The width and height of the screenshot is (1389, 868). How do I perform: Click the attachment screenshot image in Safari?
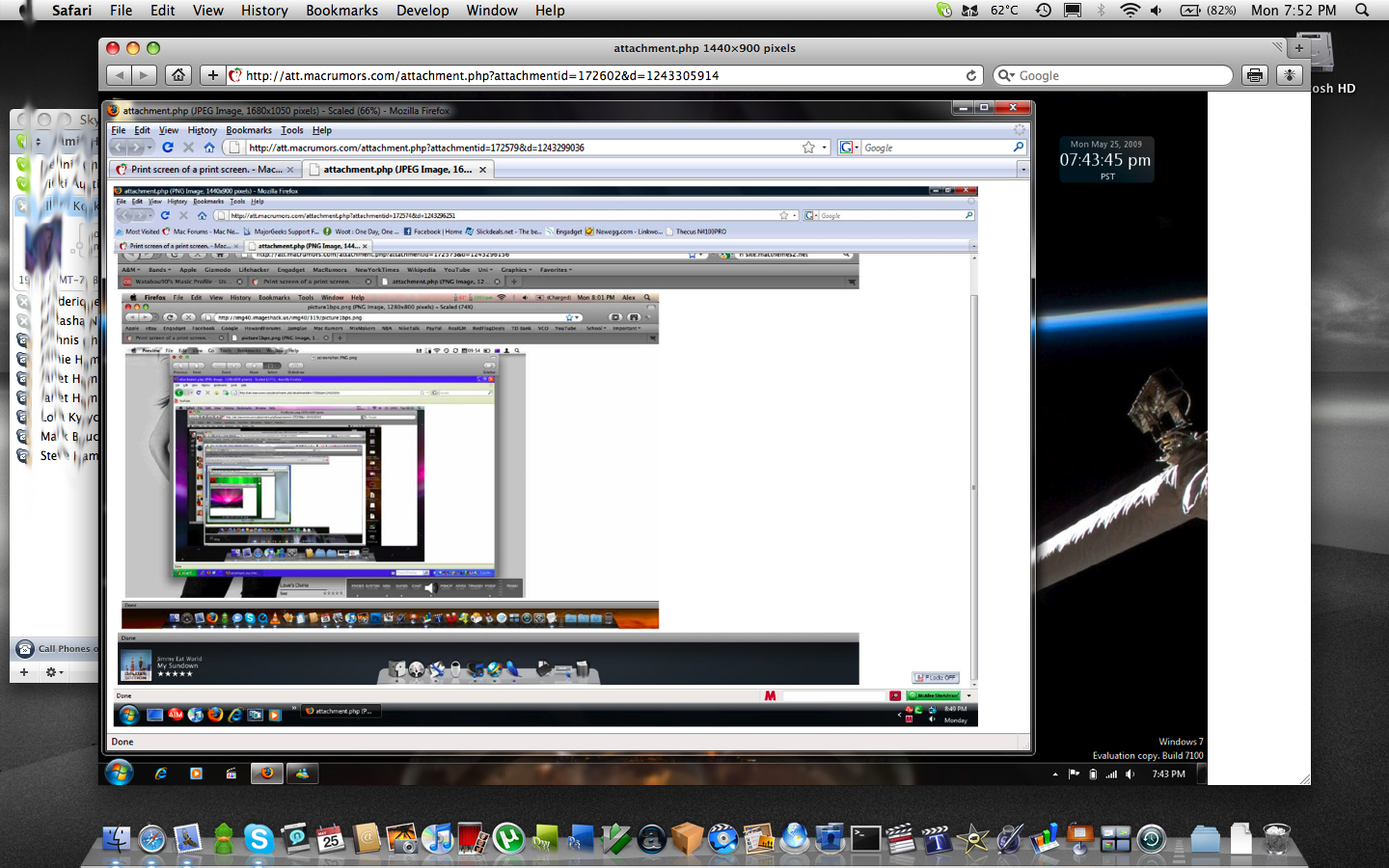654,438
